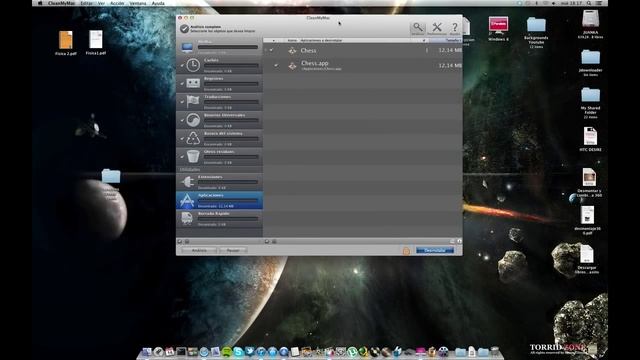This screenshot has width=640, height=360.
Task: Open the Binarios Universales yin-yang section
Action: click(x=193, y=120)
